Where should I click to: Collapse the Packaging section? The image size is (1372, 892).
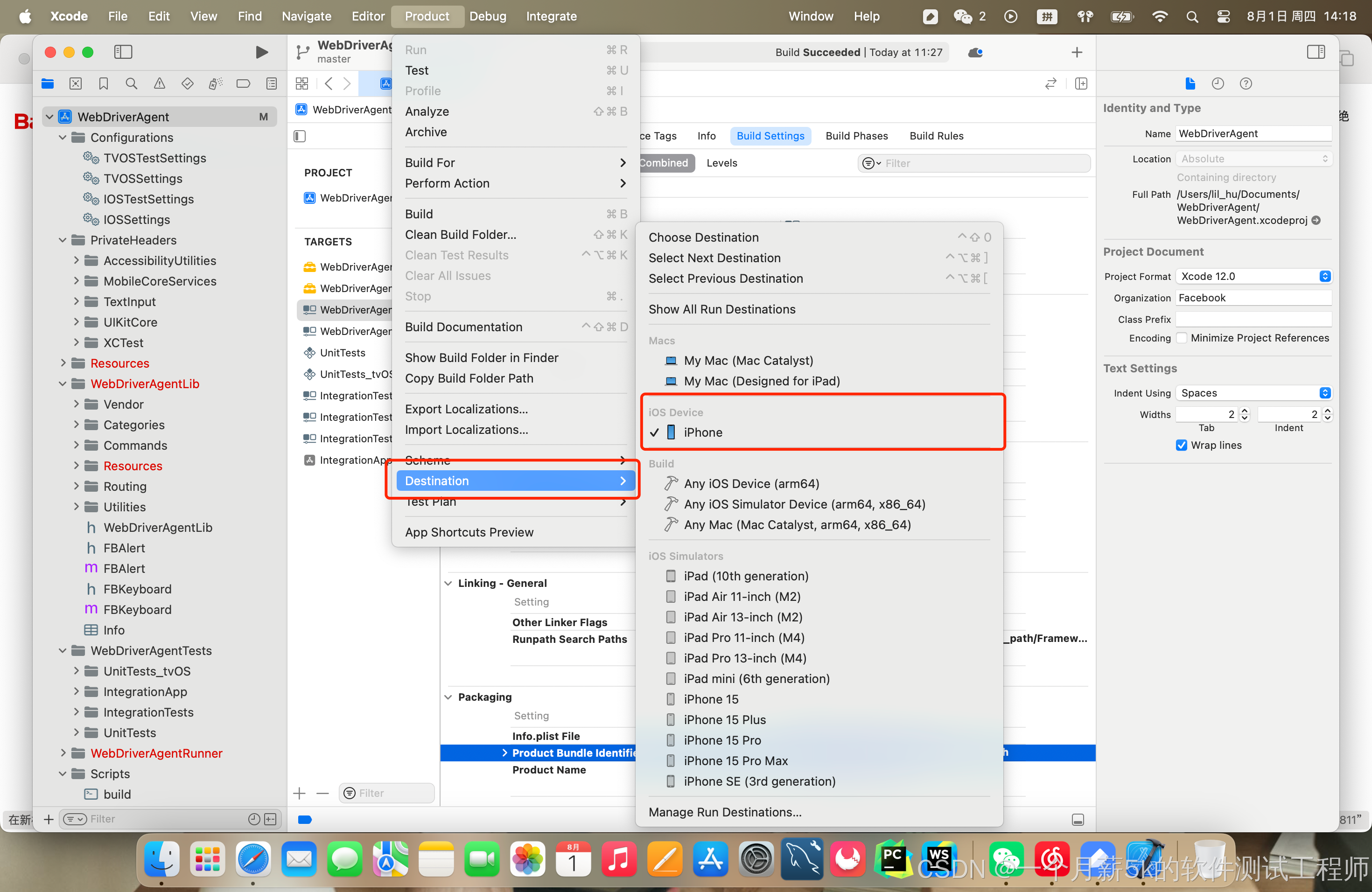pyautogui.click(x=448, y=697)
